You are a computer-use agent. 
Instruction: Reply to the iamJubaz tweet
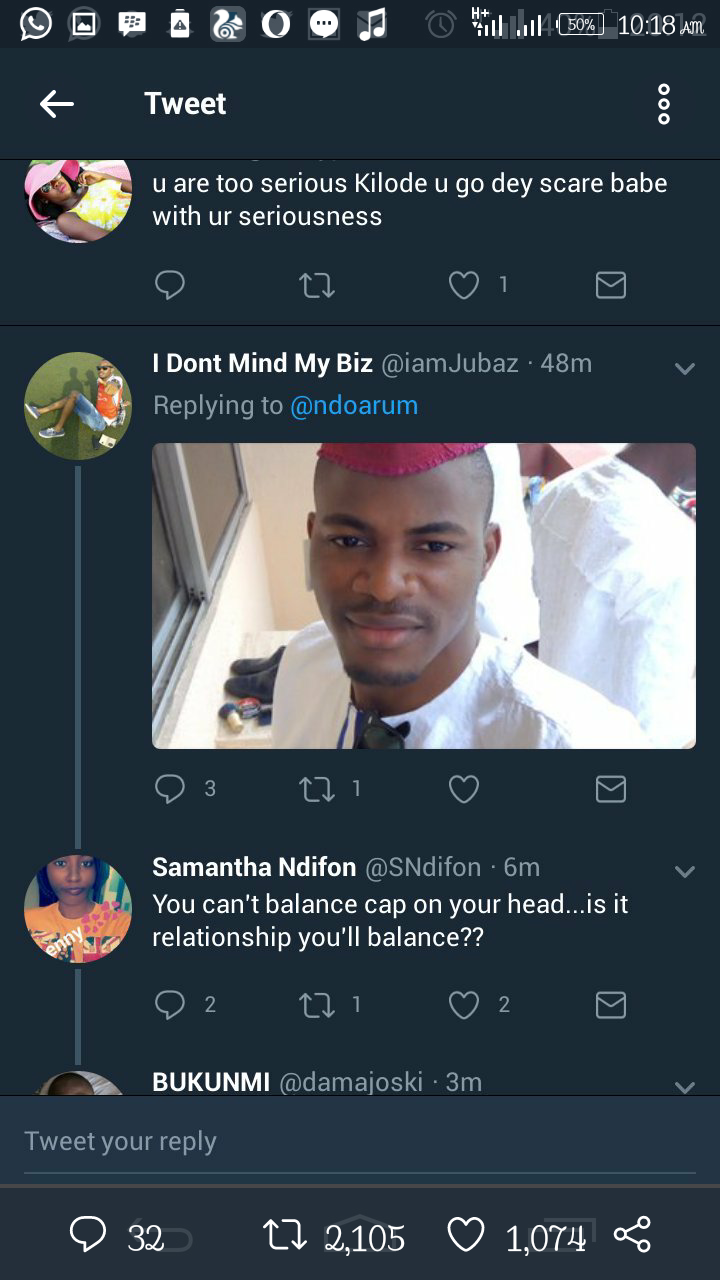coord(170,789)
